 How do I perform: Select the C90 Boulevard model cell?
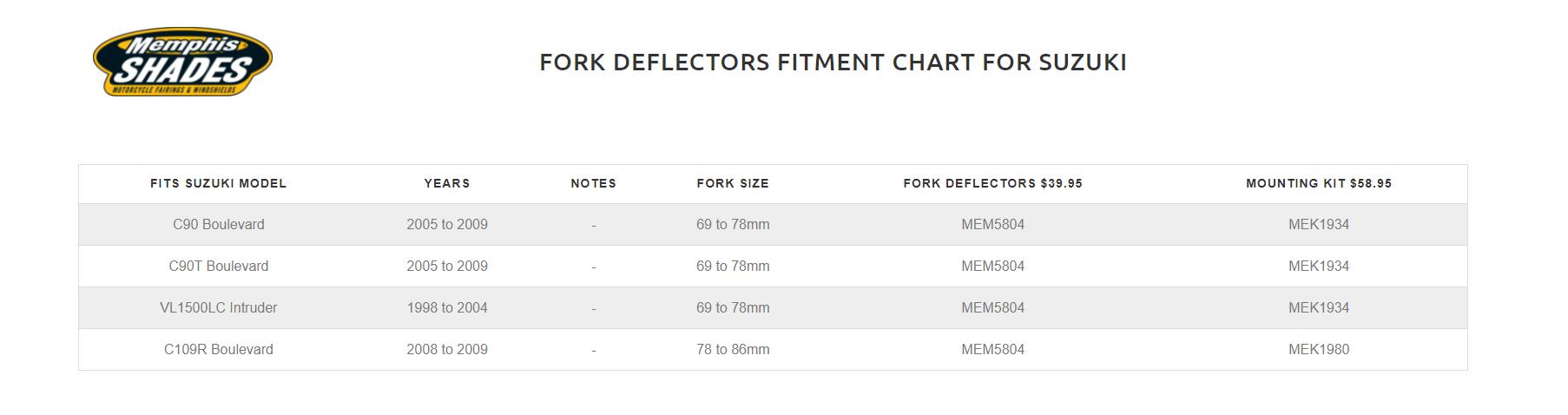click(x=218, y=225)
